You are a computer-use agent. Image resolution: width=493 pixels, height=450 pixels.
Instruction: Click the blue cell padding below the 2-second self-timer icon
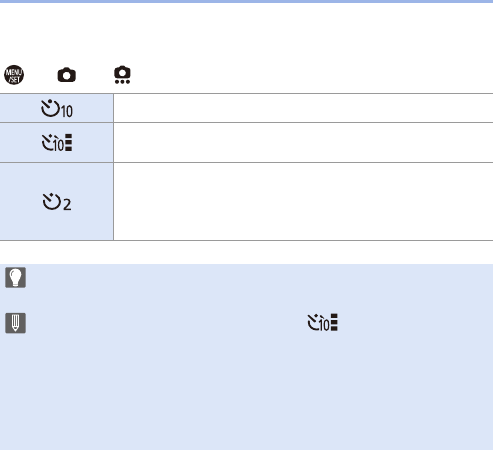[57, 226]
